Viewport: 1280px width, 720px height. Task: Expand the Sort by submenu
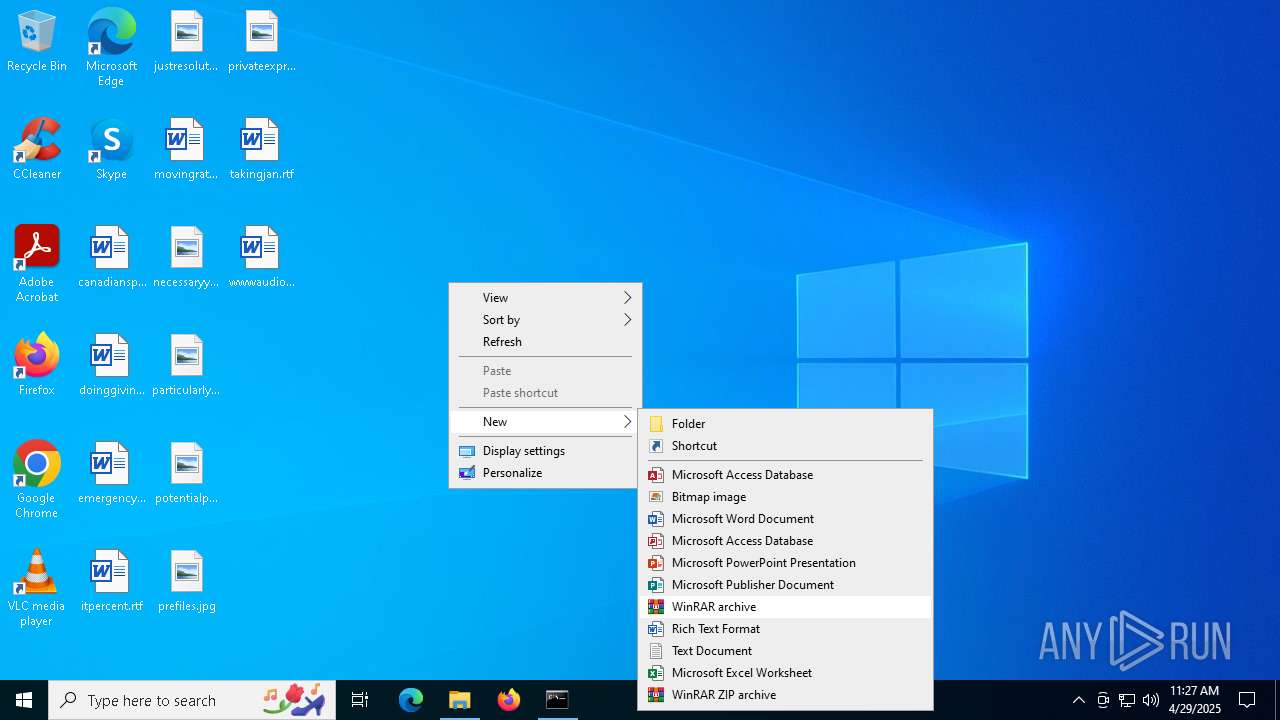coord(545,320)
